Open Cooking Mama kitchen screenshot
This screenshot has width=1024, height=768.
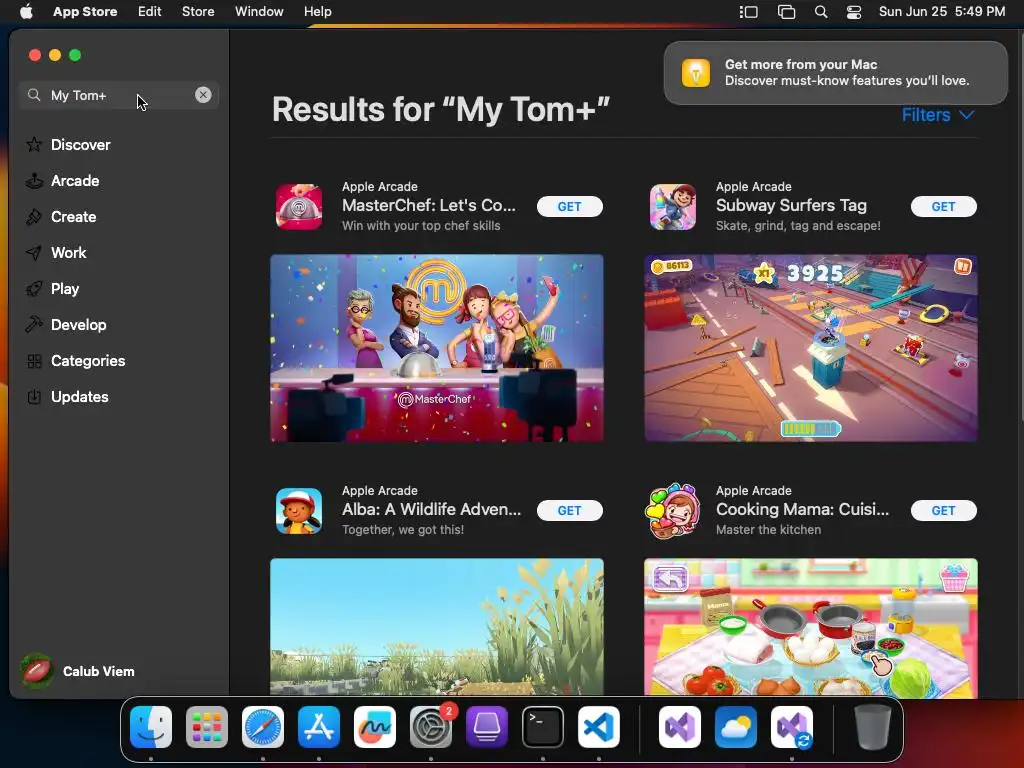810,627
